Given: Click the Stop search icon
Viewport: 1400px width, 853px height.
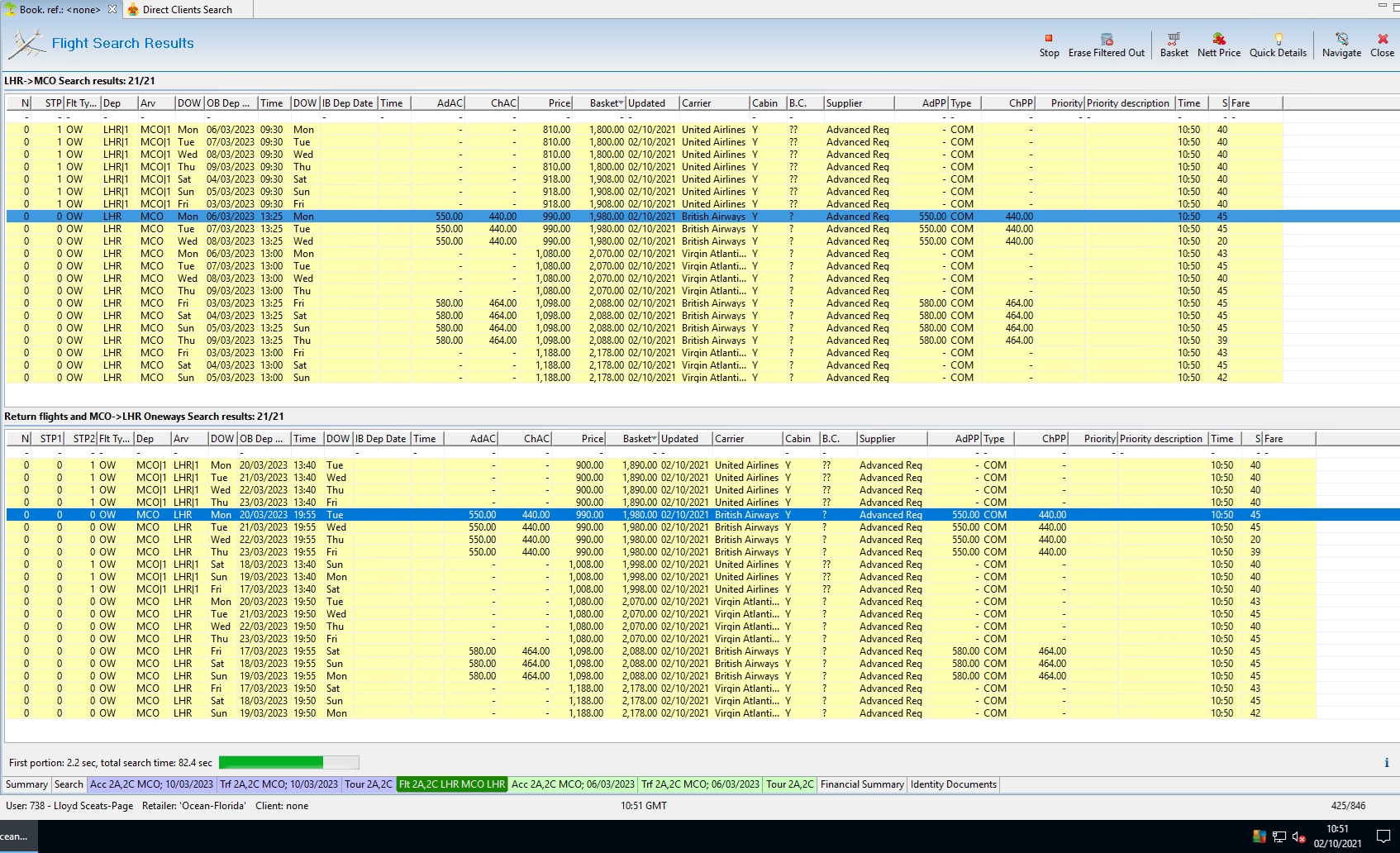Looking at the screenshot, I should 1049,39.
